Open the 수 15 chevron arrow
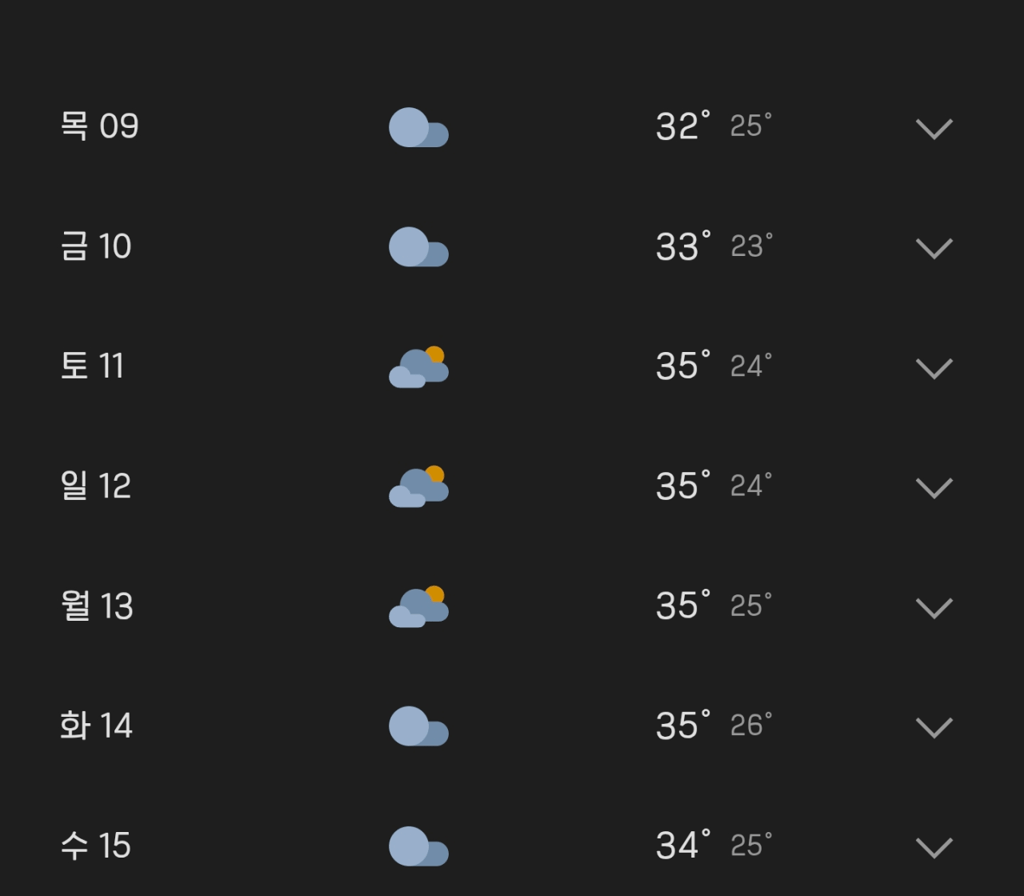 point(935,848)
